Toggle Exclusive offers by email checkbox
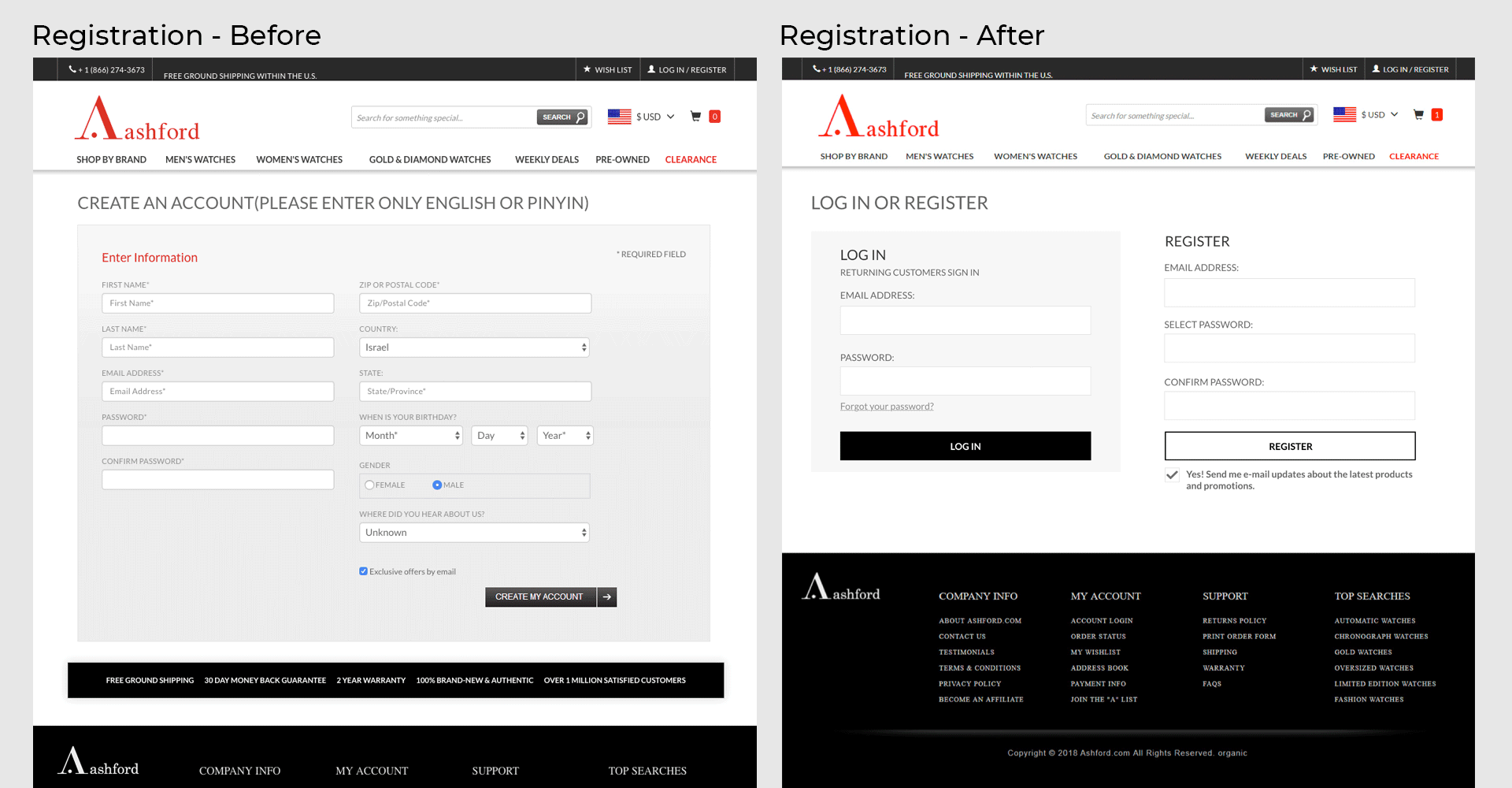1512x788 pixels. [363, 571]
